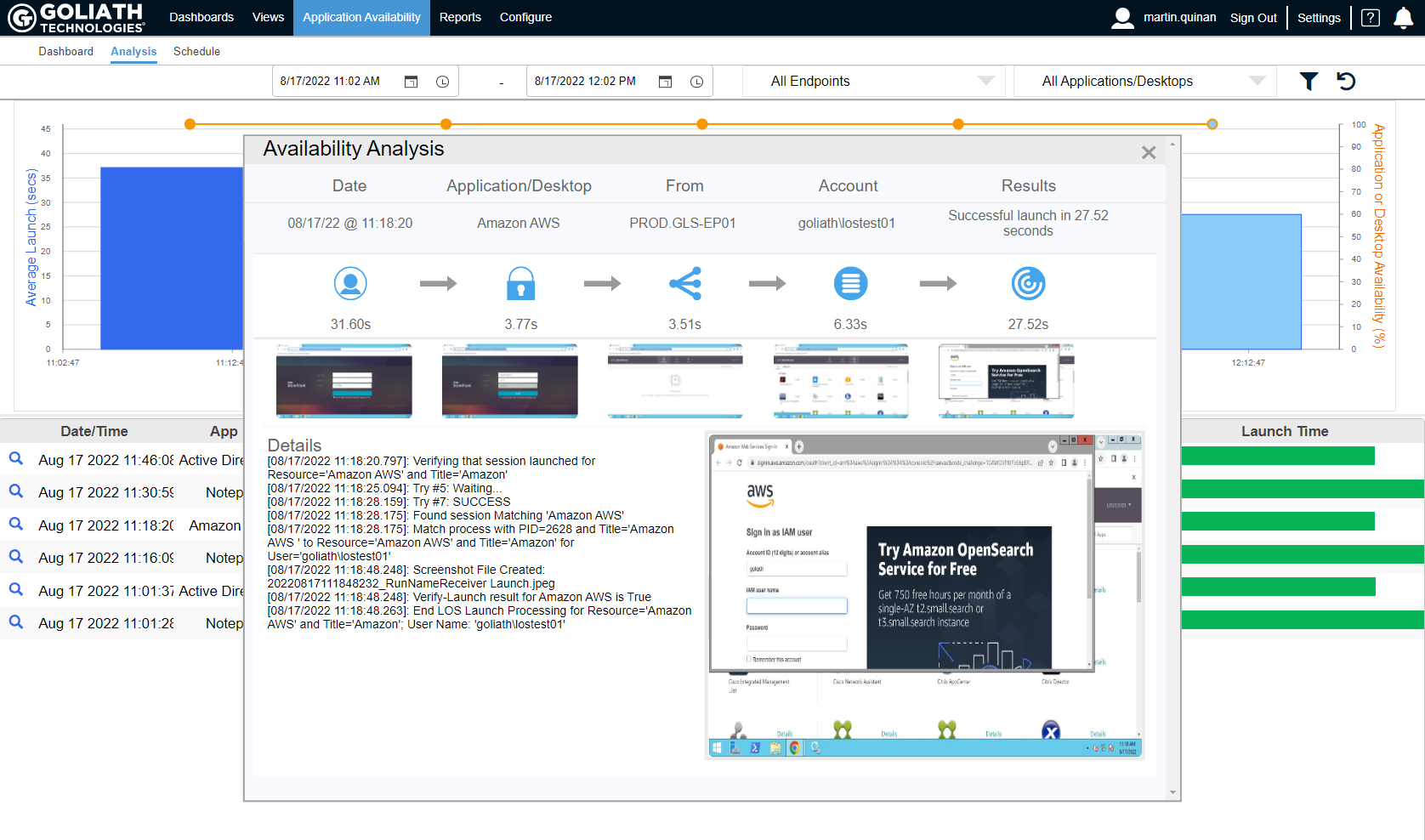The height and width of the screenshot is (840, 1425).
Task: Open the calendar picker for the start date
Action: point(412,81)
